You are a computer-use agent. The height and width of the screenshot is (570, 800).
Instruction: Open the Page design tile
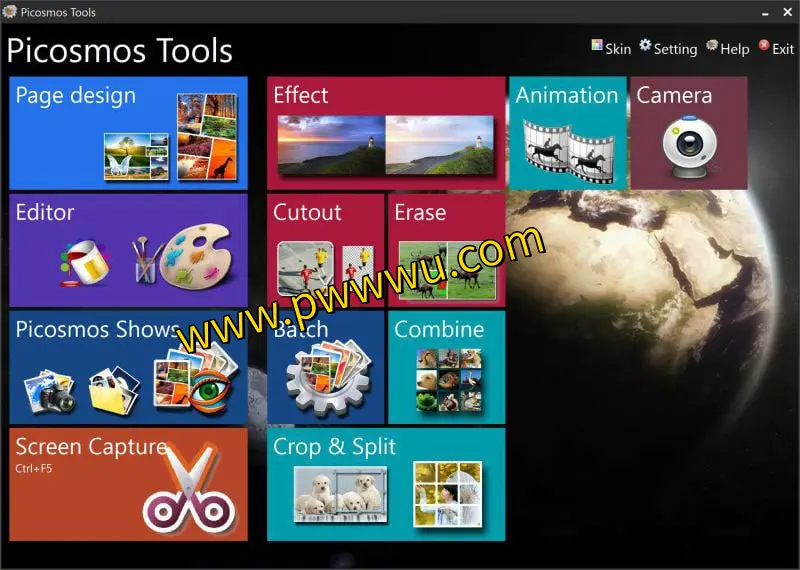click(x=128, y=133)
